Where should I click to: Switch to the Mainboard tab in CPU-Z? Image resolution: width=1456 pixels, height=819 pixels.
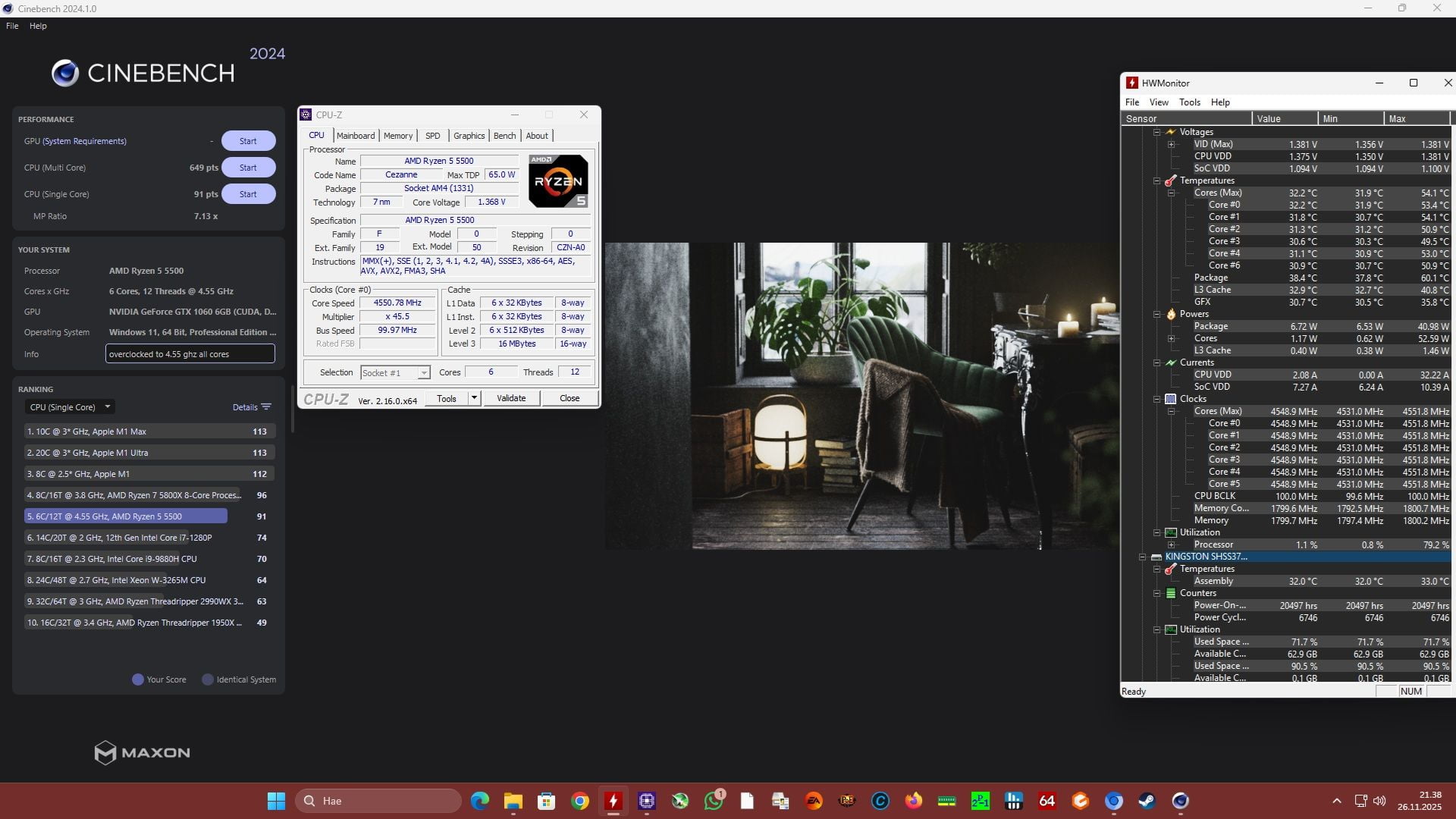coord(356,136)
